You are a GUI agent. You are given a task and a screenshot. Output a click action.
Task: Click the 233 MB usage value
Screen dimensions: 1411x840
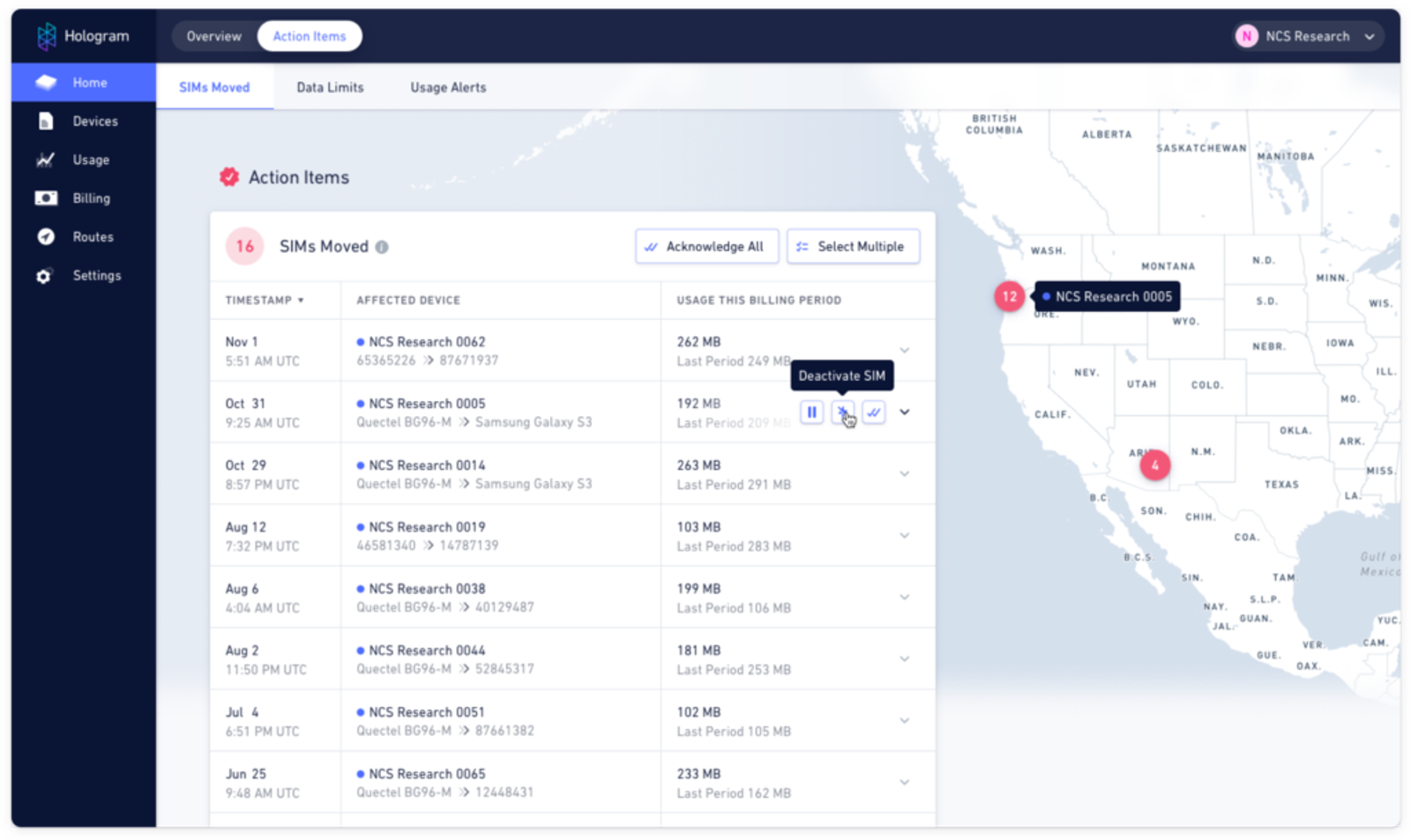click(x=698, y=774)
